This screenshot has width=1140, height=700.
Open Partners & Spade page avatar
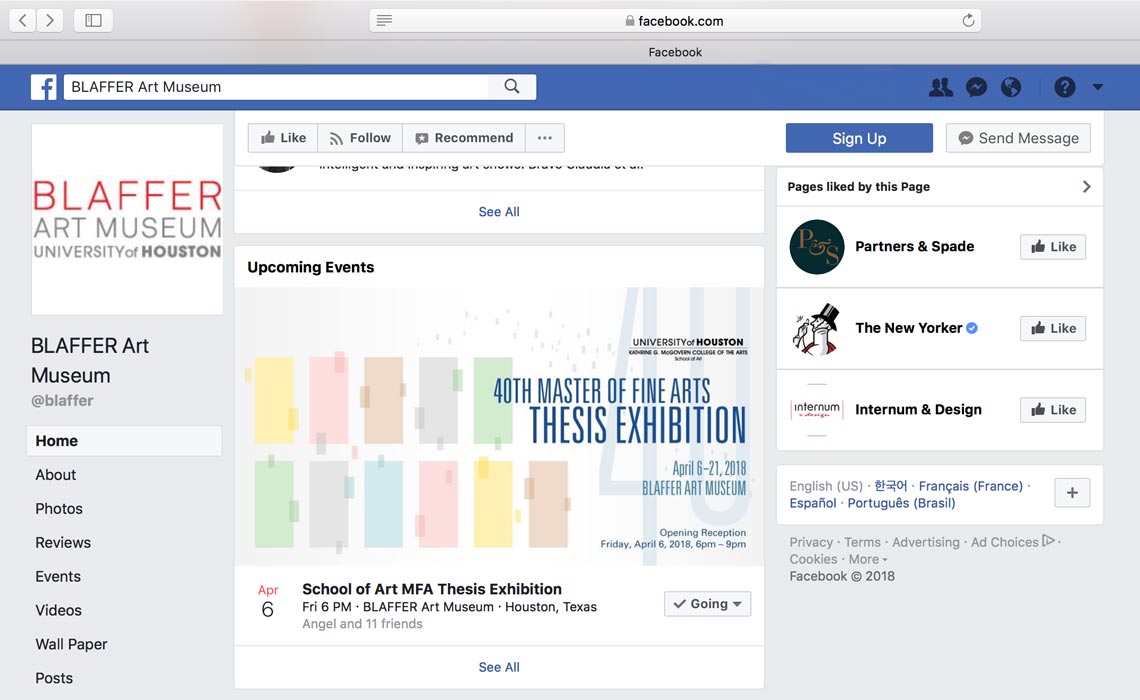pos(816,246)
